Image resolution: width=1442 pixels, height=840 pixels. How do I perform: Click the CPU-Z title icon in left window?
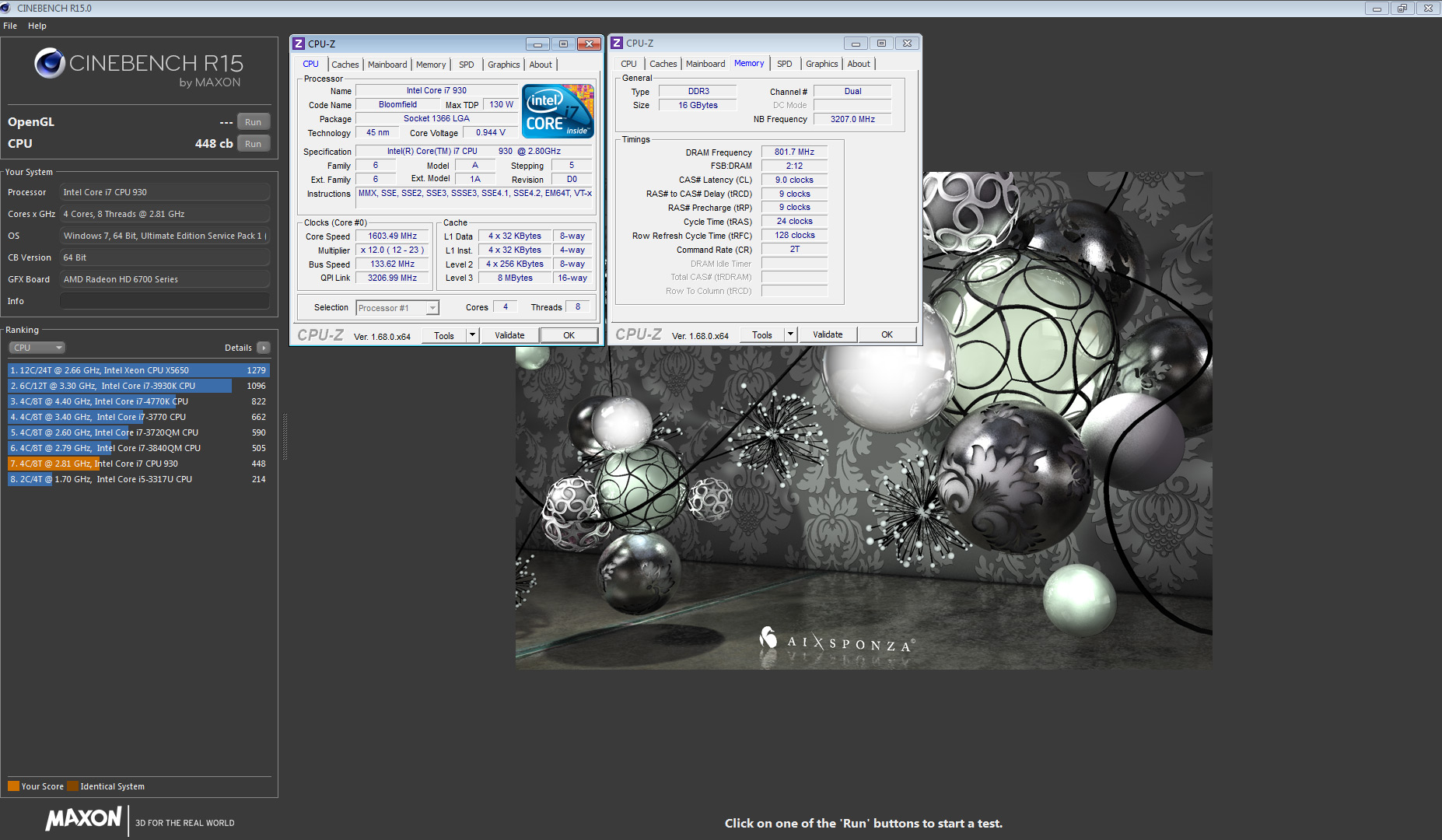click(x=299, y=44)
